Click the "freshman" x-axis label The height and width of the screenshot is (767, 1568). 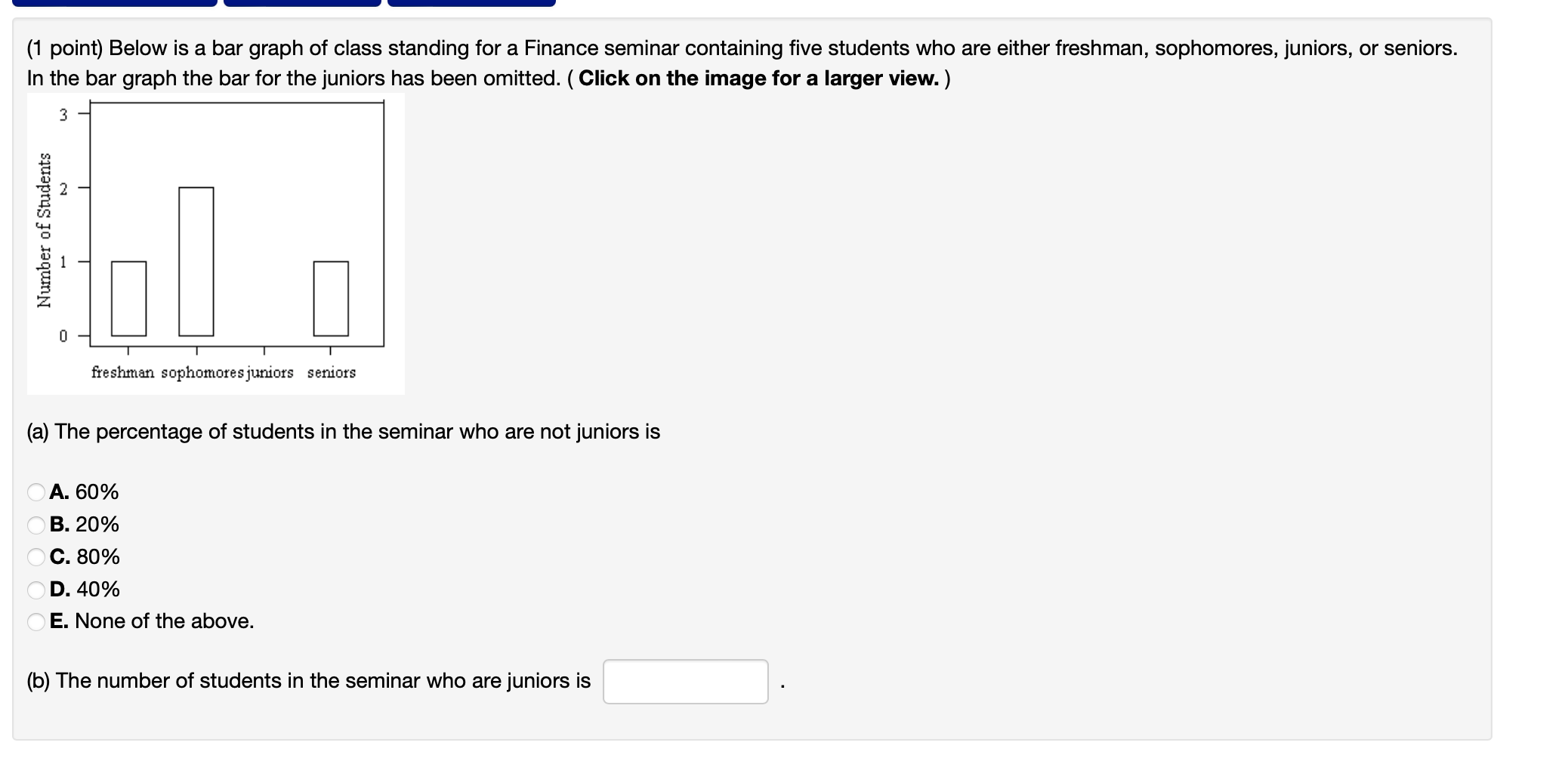click(x=123, y=372)
